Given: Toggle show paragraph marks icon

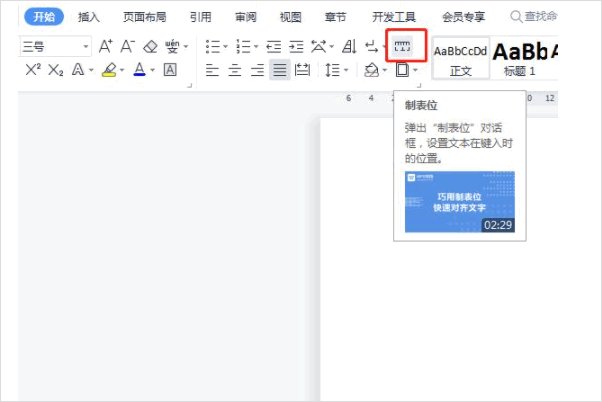Looking at the screenshot, I should 371,47.
